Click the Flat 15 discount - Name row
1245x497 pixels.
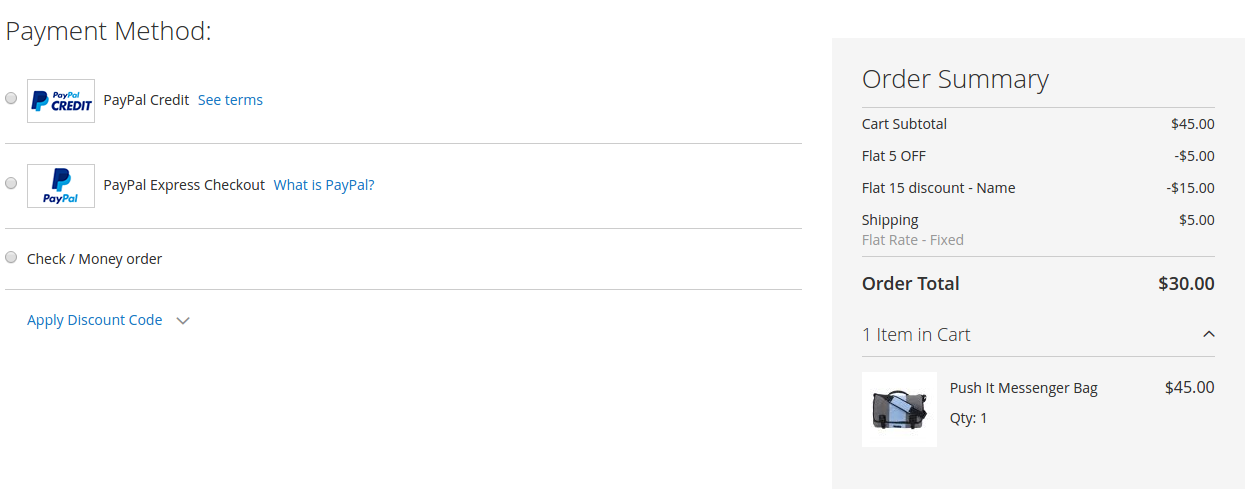(x=938, y=188)
